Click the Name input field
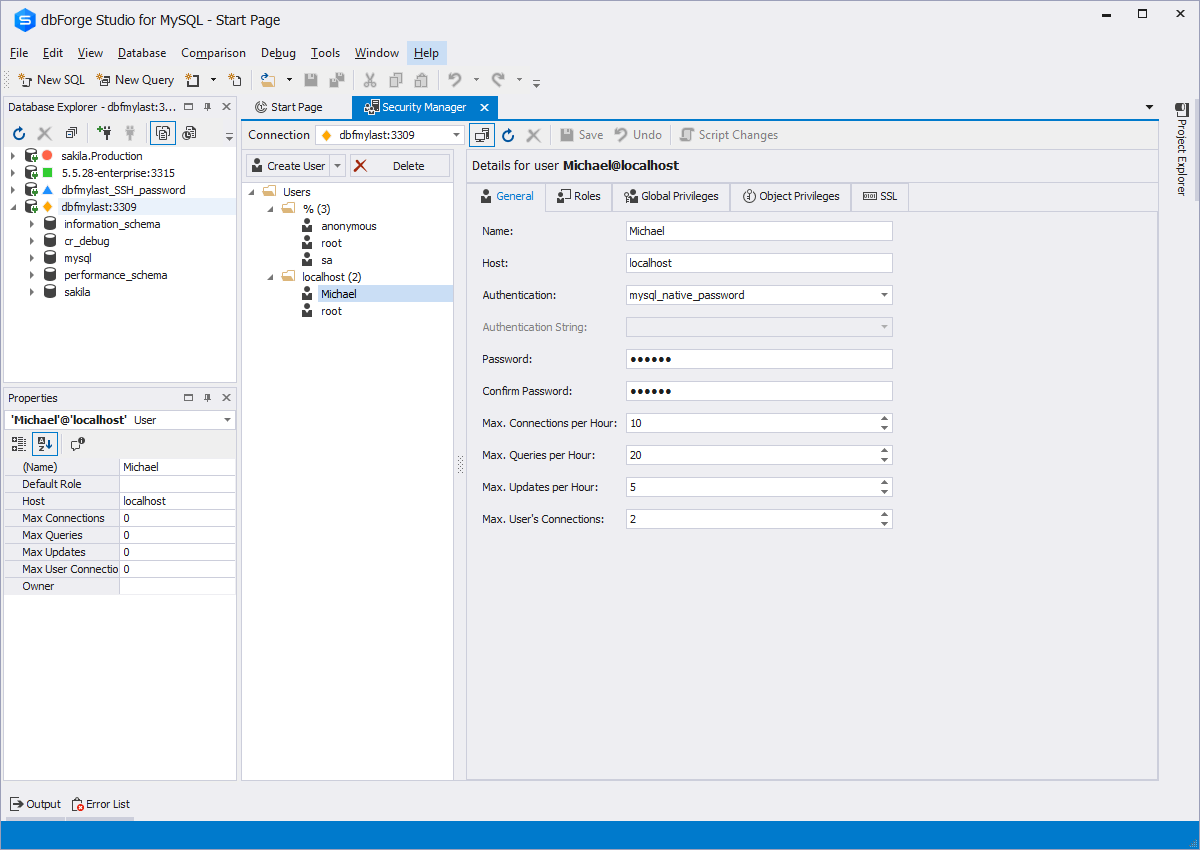1200x850 pixels. 758,231
